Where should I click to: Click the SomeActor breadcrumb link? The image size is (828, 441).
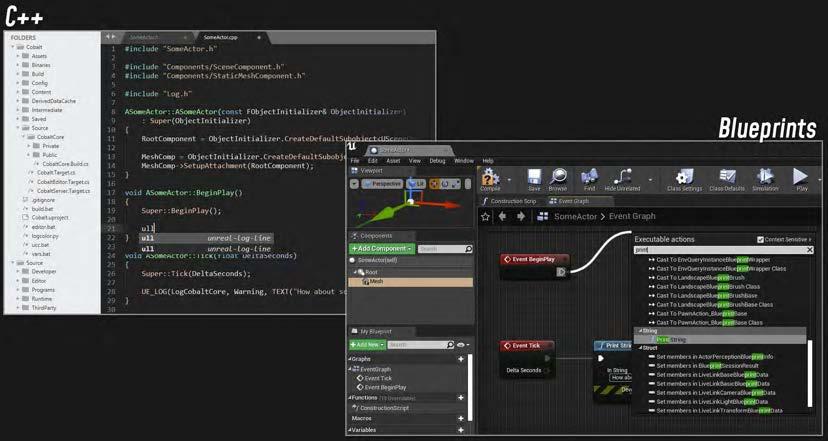click(575, 217)
